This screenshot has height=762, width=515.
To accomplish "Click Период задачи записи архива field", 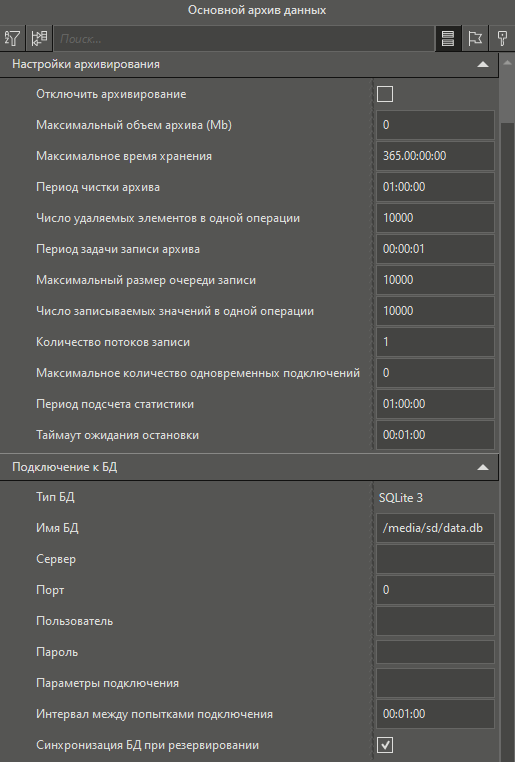I will [435, 249].
